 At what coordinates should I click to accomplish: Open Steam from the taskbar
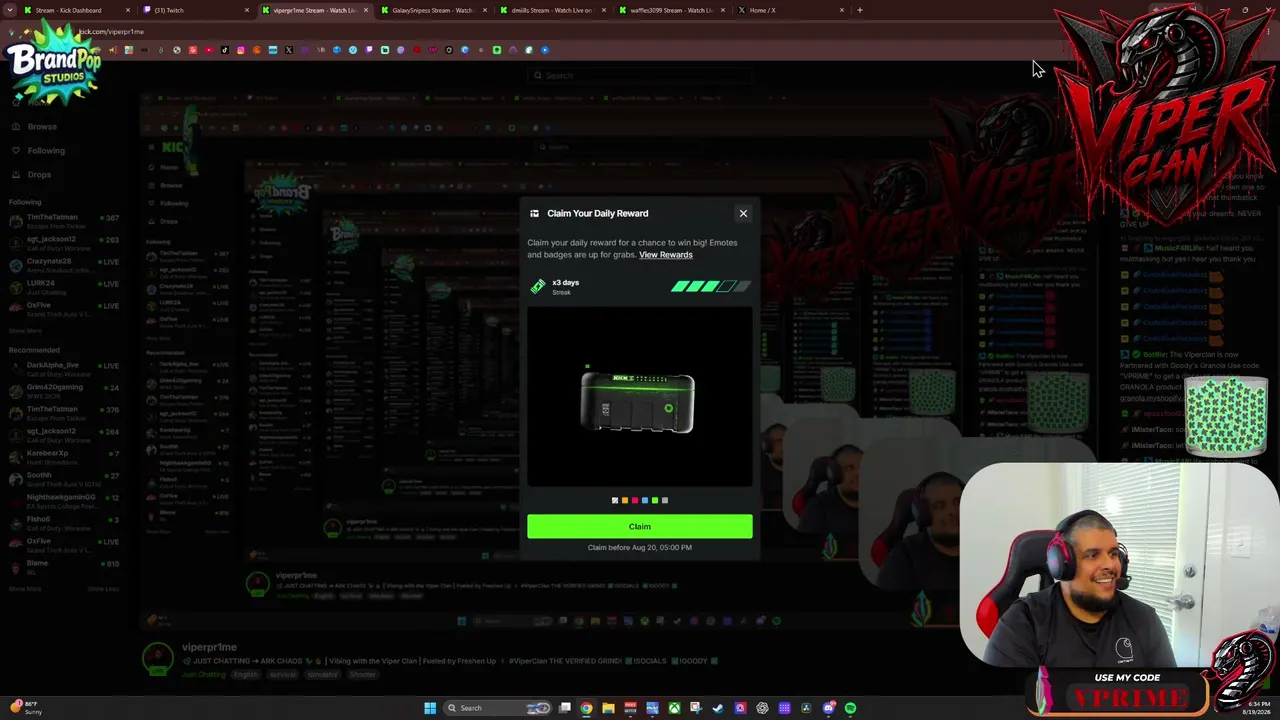(718, 708)
